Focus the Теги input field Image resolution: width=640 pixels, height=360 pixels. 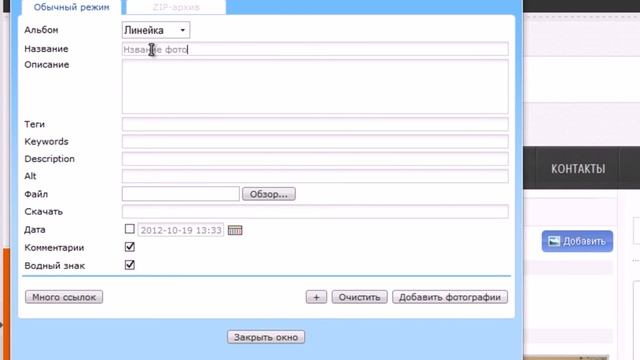(315, 124)
